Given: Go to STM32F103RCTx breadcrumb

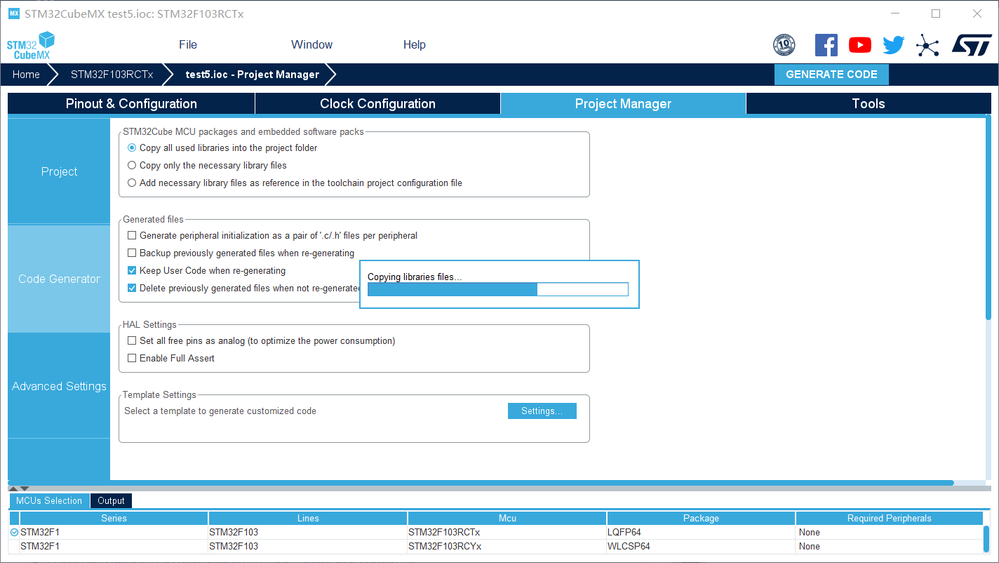Looking at the screenshot, I should pos(112,75).
